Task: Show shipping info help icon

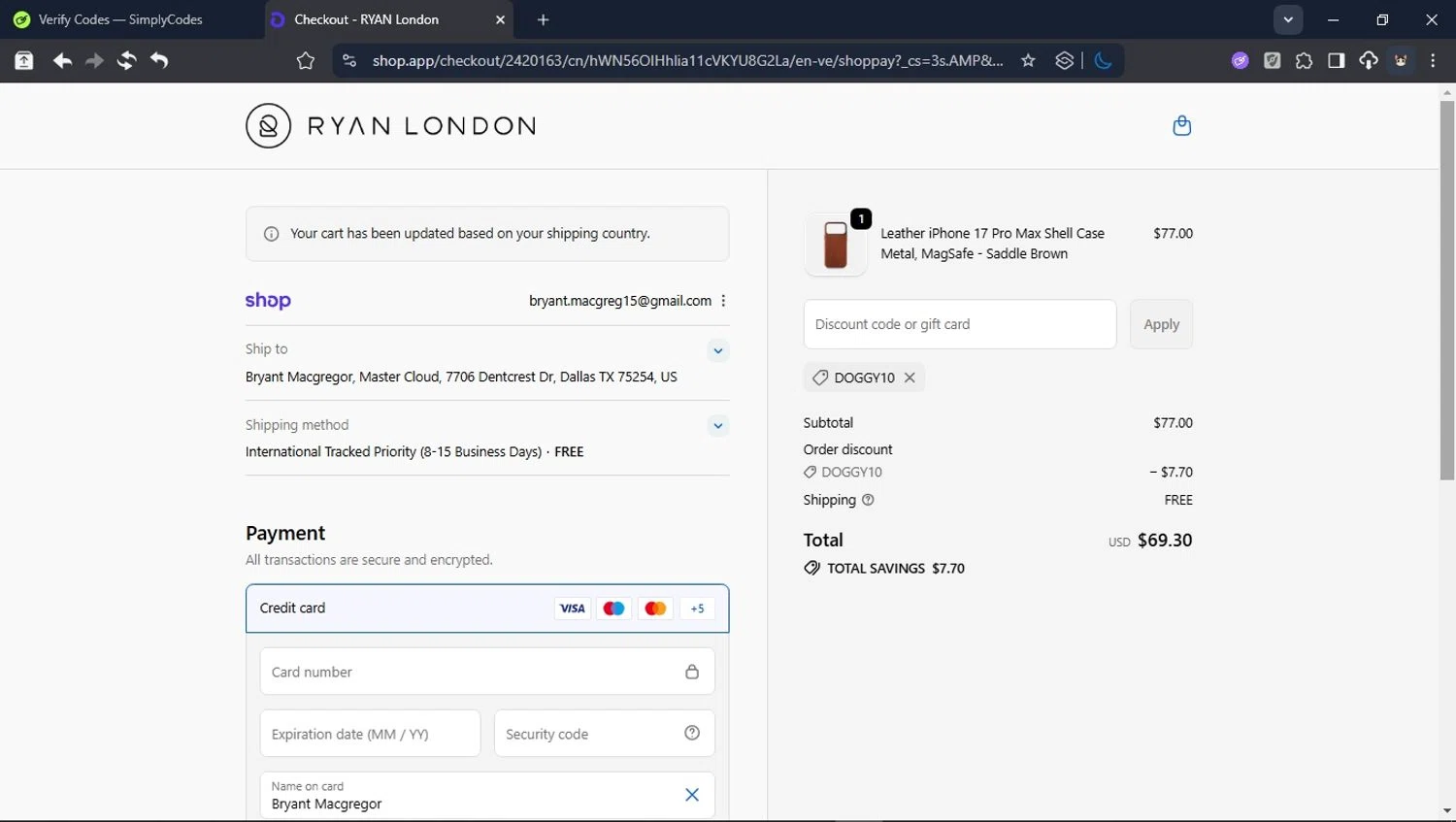Action: coord(868,500)
